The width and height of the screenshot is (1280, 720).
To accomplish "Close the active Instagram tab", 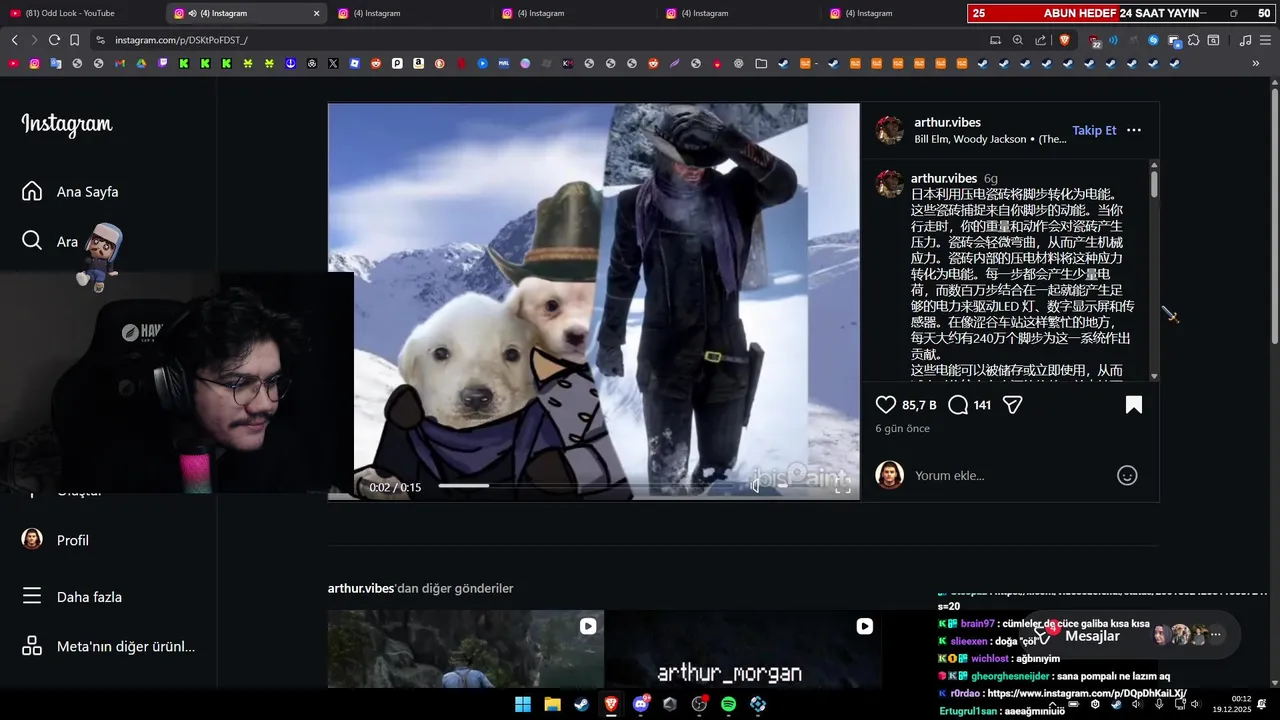I will pos(317,13).
